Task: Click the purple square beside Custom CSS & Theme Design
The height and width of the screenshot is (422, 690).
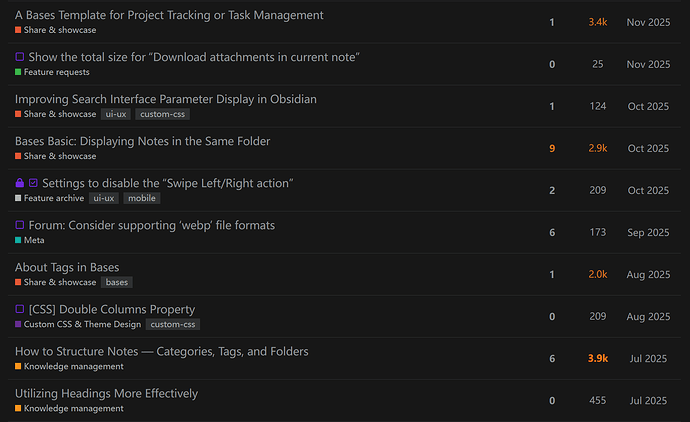Action: tap(18, 324)
